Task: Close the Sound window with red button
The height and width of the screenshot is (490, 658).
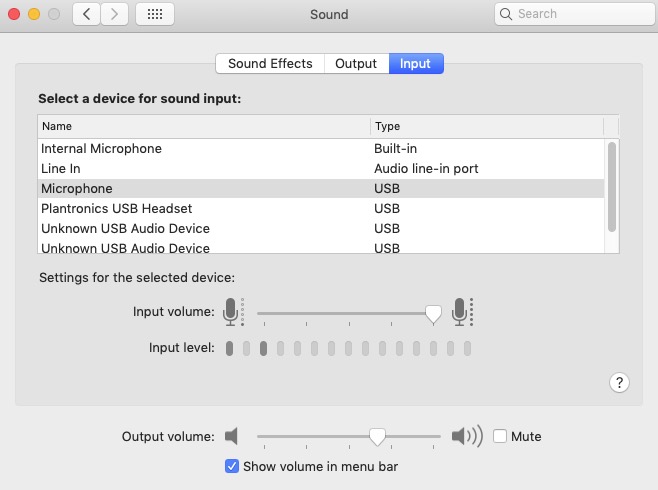Action: [14, 14]
